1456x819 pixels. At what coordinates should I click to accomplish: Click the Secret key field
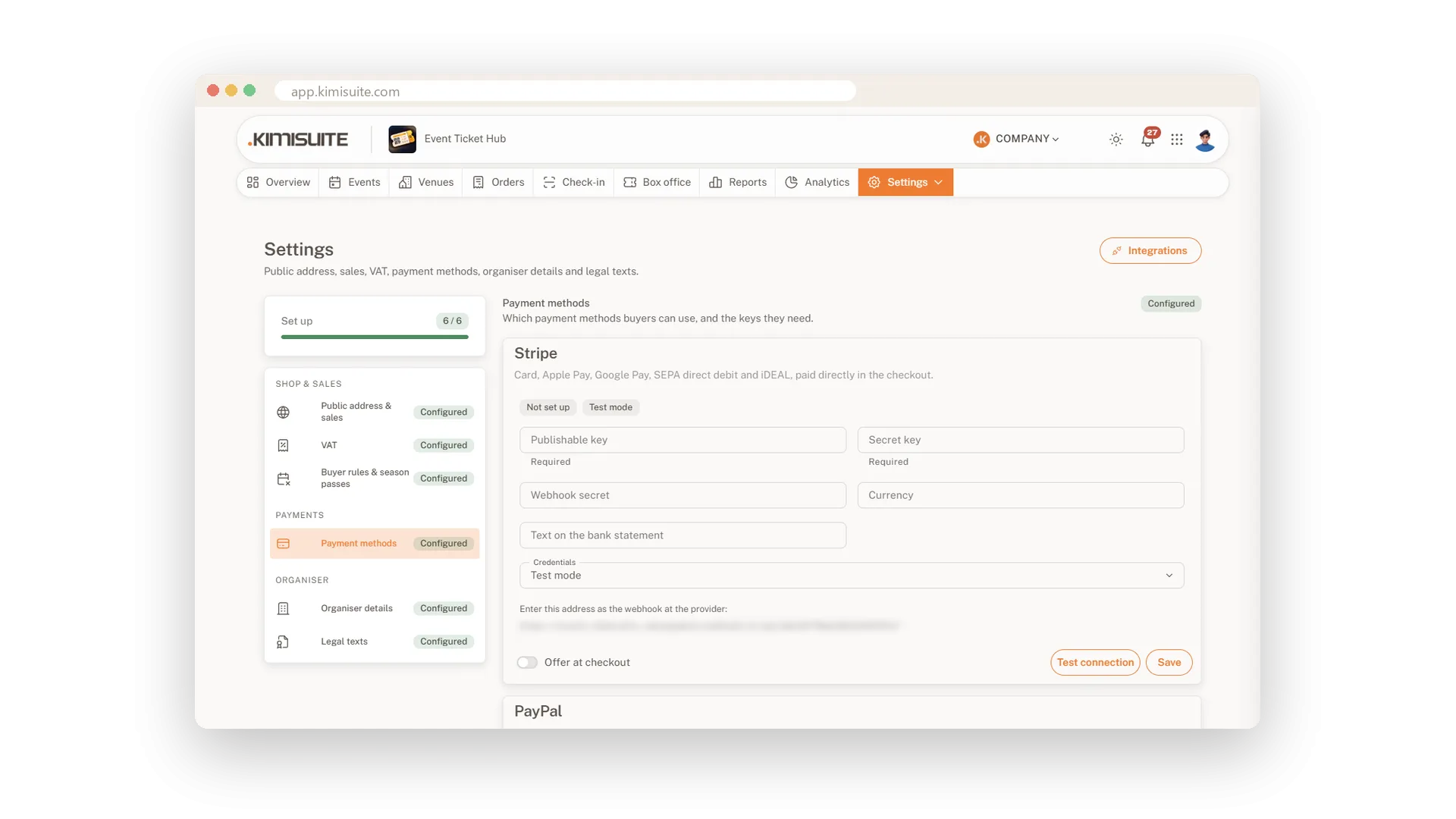[x=1021, y=440]
